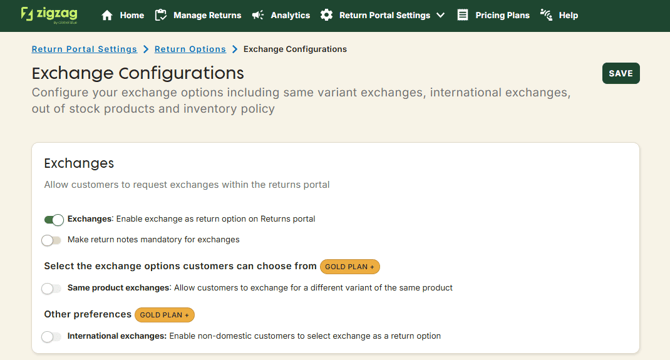Click the Manage Returns clipboard icon

(161, 15)
